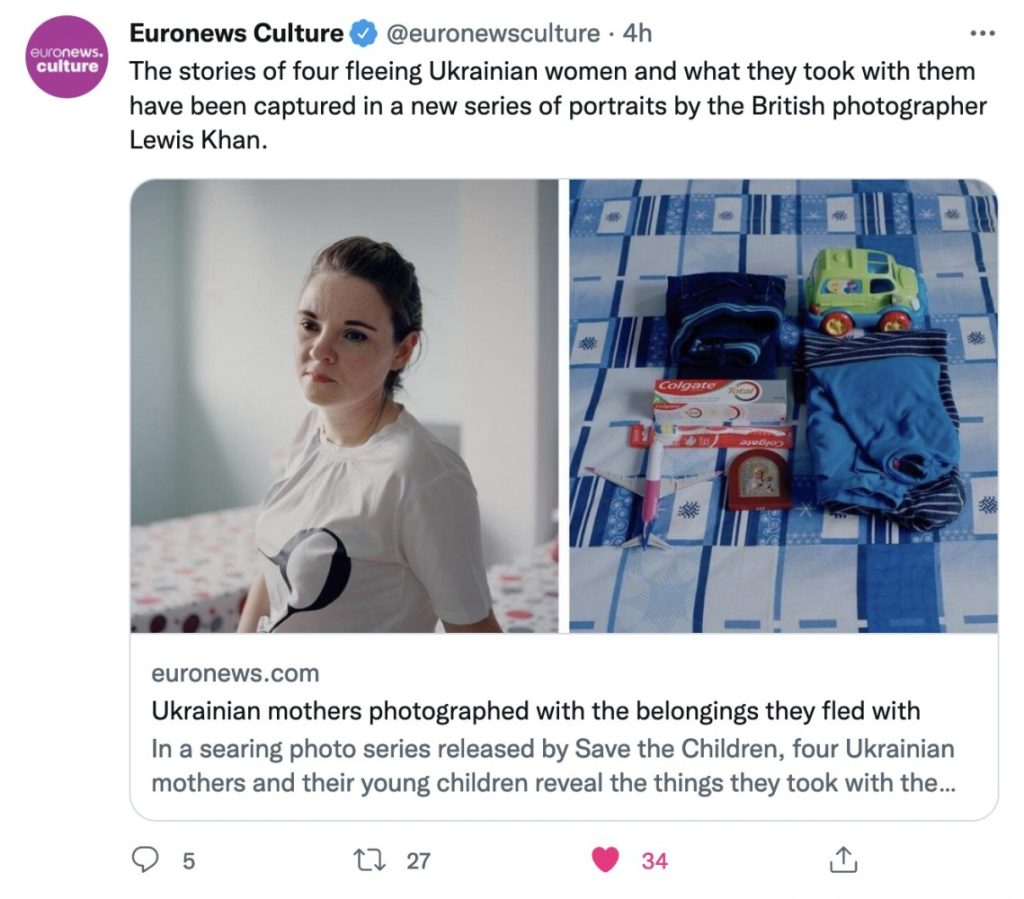Open the portrait photo of the woman
1024x899 pixels.
[344, 406]
